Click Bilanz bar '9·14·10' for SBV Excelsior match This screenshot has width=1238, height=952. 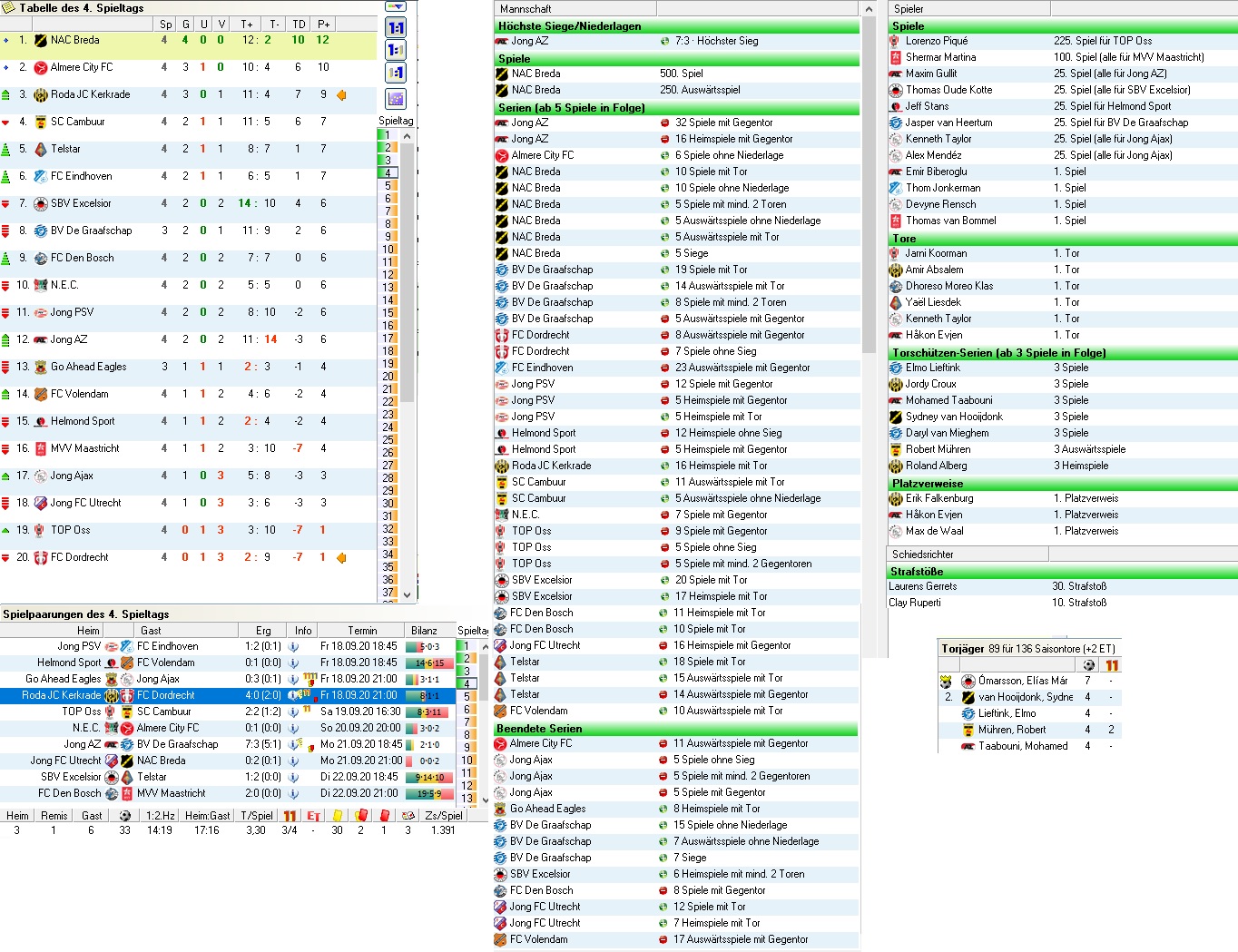coord(430,778)
